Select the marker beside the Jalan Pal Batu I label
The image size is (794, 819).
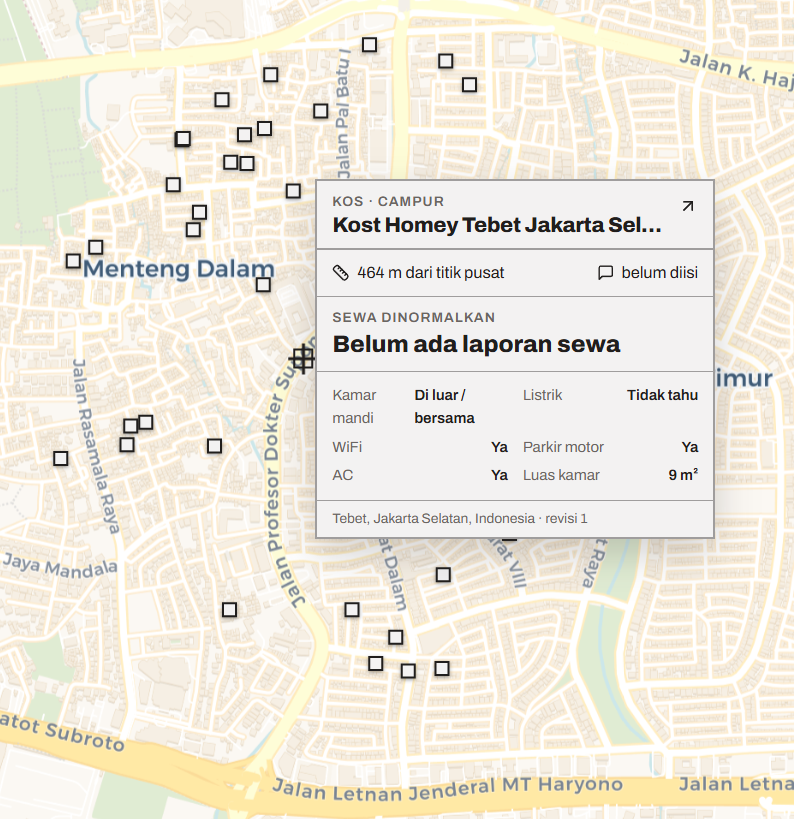click(x=321, y=111)
